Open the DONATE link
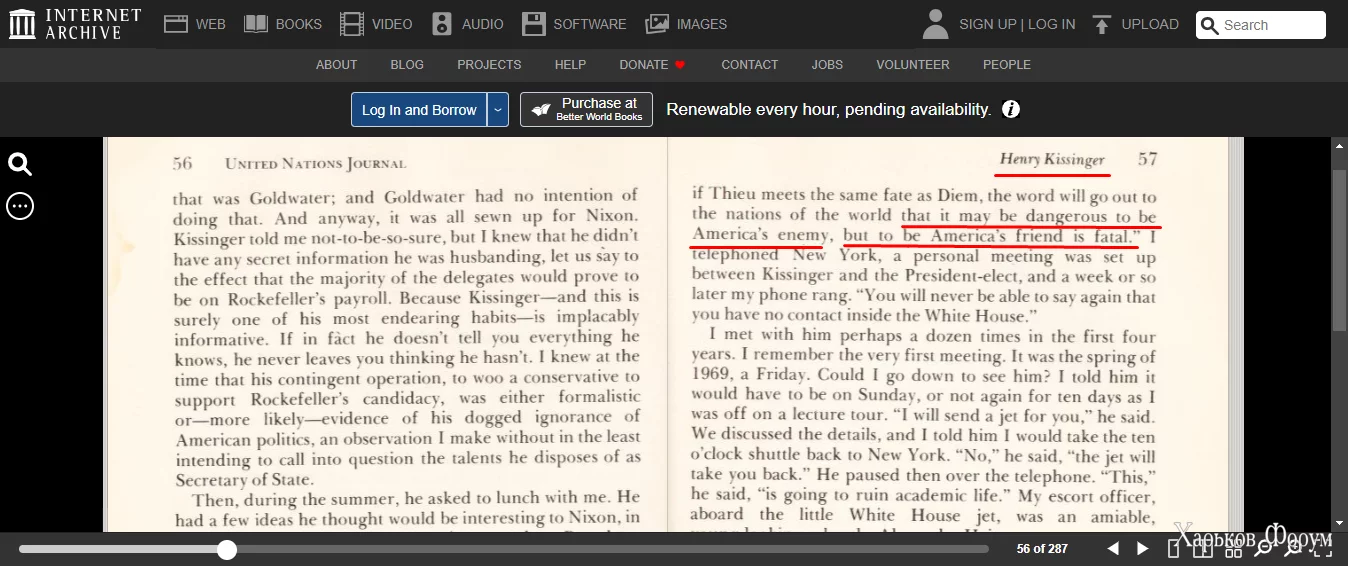 coord(643,65)
